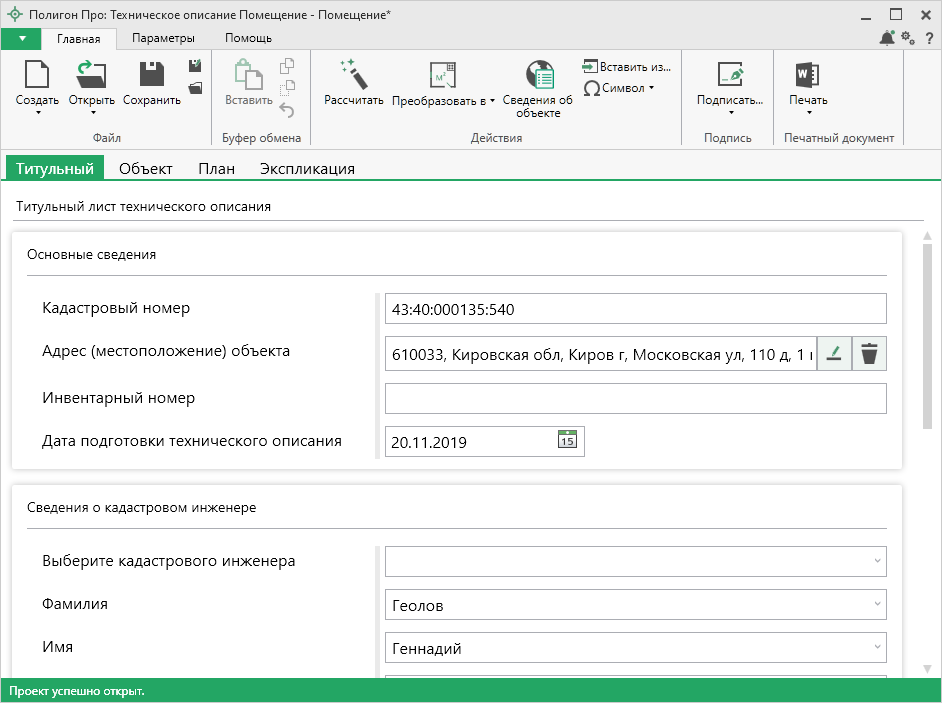942x703 pixels.
Task: Click the Вставить из... button
Action: (627, 67)
